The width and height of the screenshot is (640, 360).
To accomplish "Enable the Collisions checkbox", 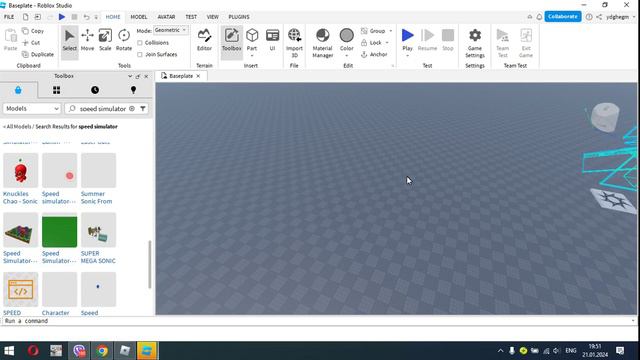I will [140, 43].
